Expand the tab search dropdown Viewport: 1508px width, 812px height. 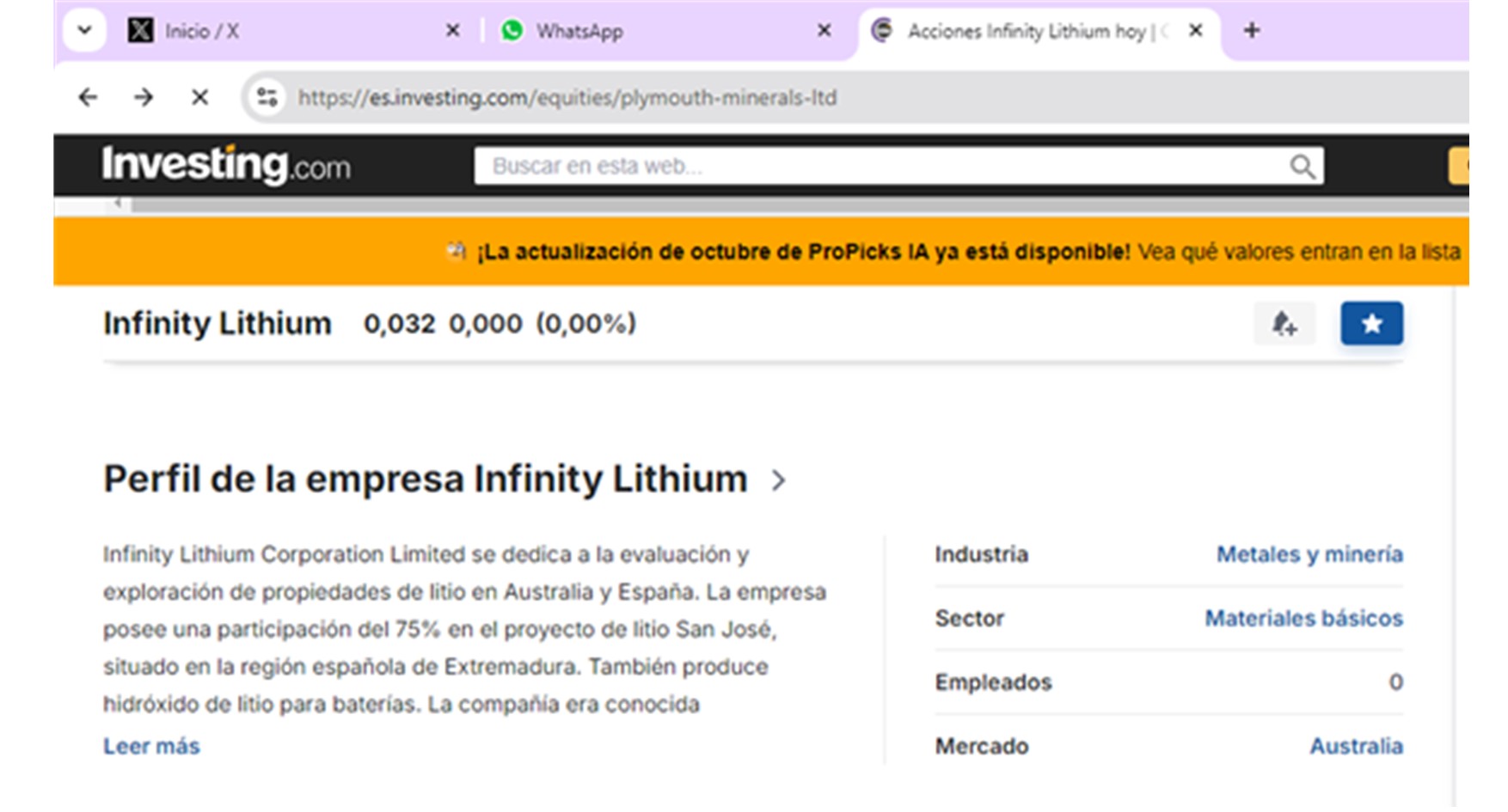84,31
